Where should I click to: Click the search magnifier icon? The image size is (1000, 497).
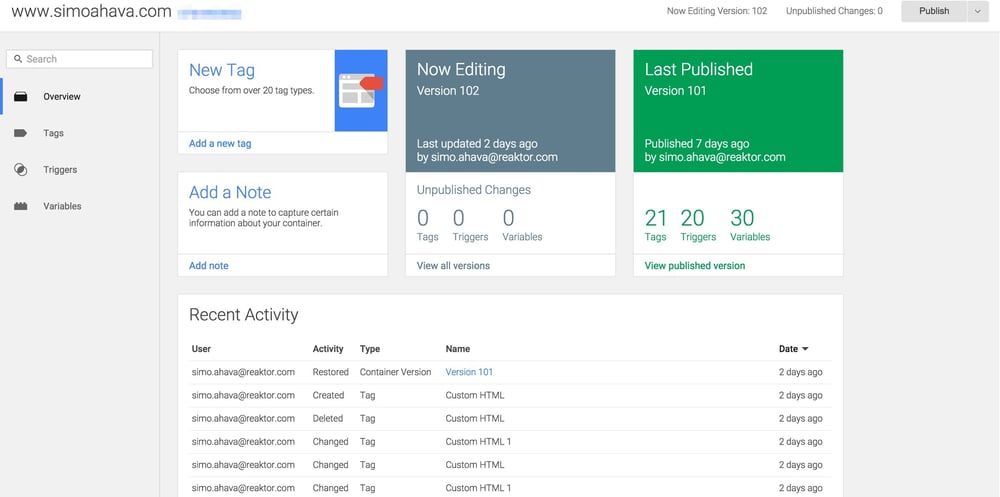click(17, 59)
